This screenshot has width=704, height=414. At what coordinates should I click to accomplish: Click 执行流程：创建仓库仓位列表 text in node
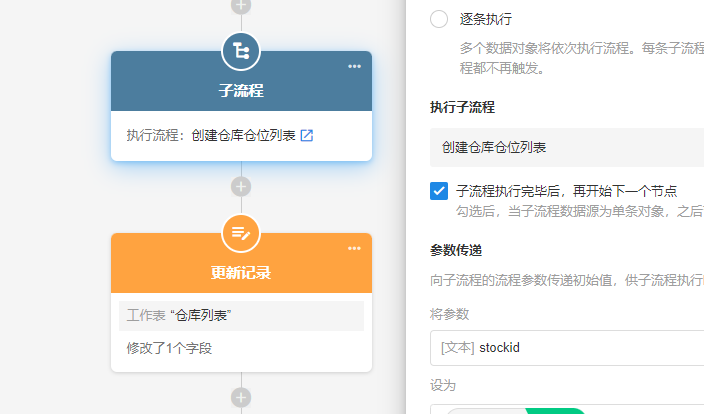[210, 135]
